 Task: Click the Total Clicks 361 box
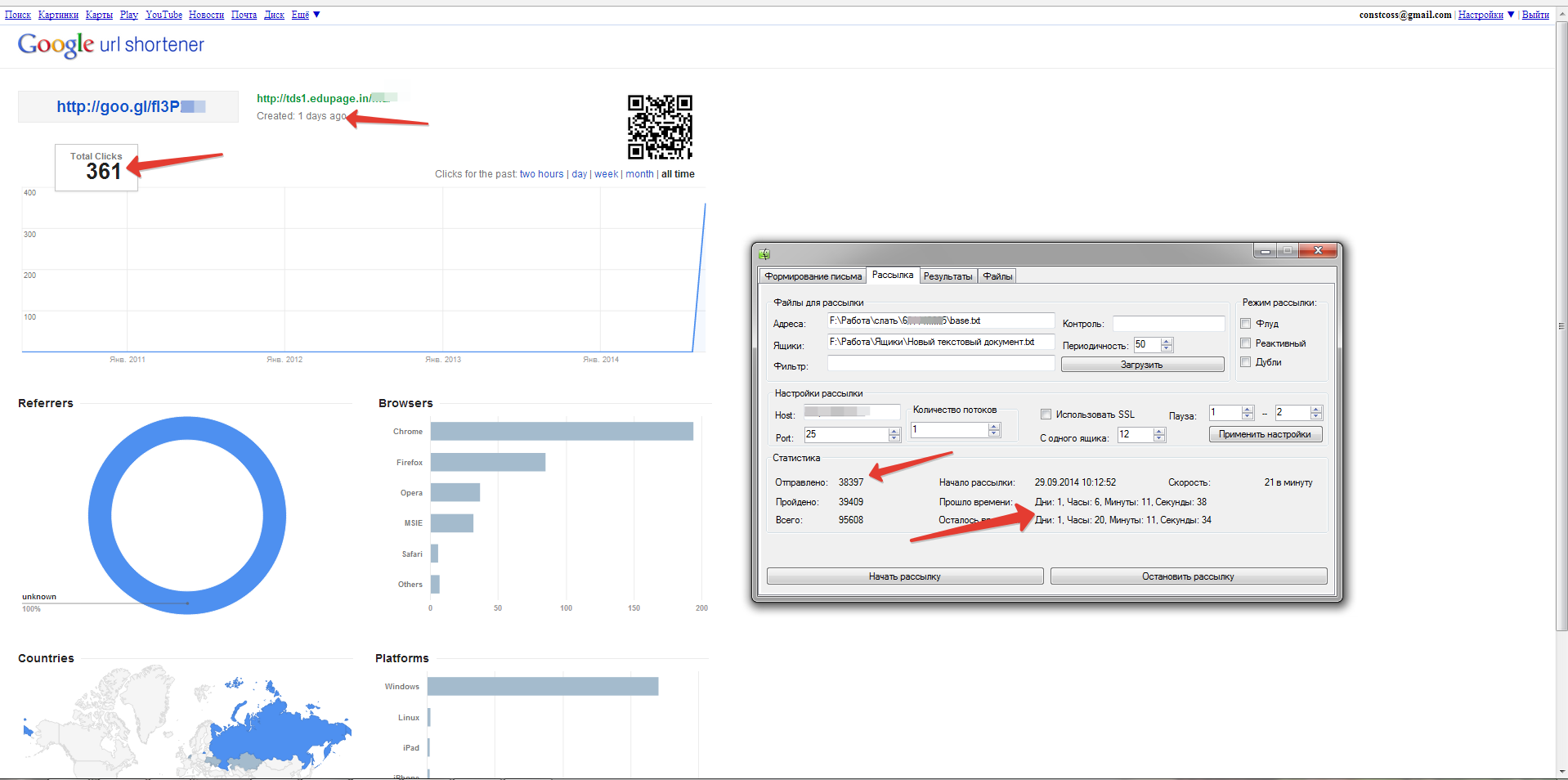[x=96, y=168]
